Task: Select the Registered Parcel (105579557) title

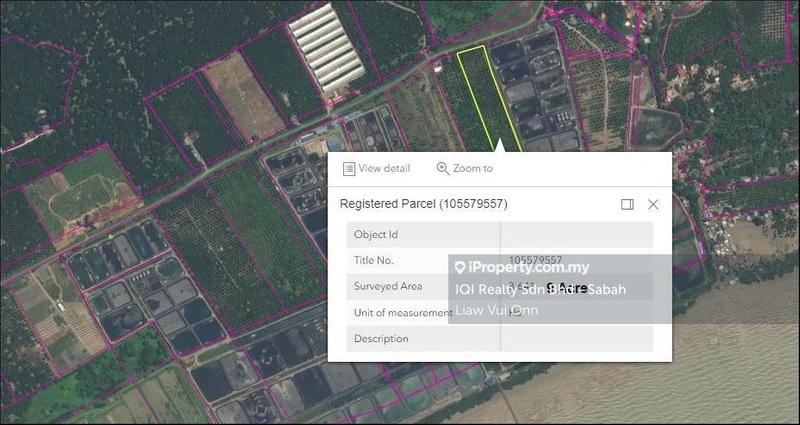Action: (423, 204)
